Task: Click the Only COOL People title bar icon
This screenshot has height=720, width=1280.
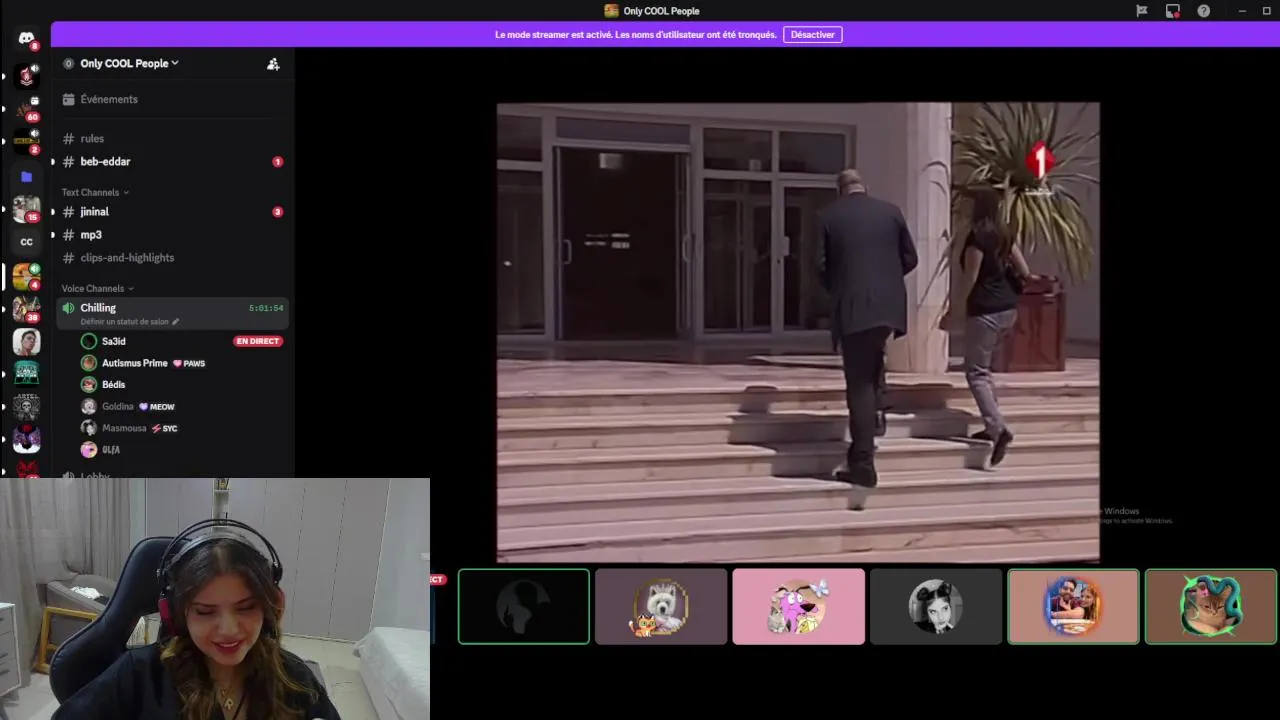Action: [611, 11]
